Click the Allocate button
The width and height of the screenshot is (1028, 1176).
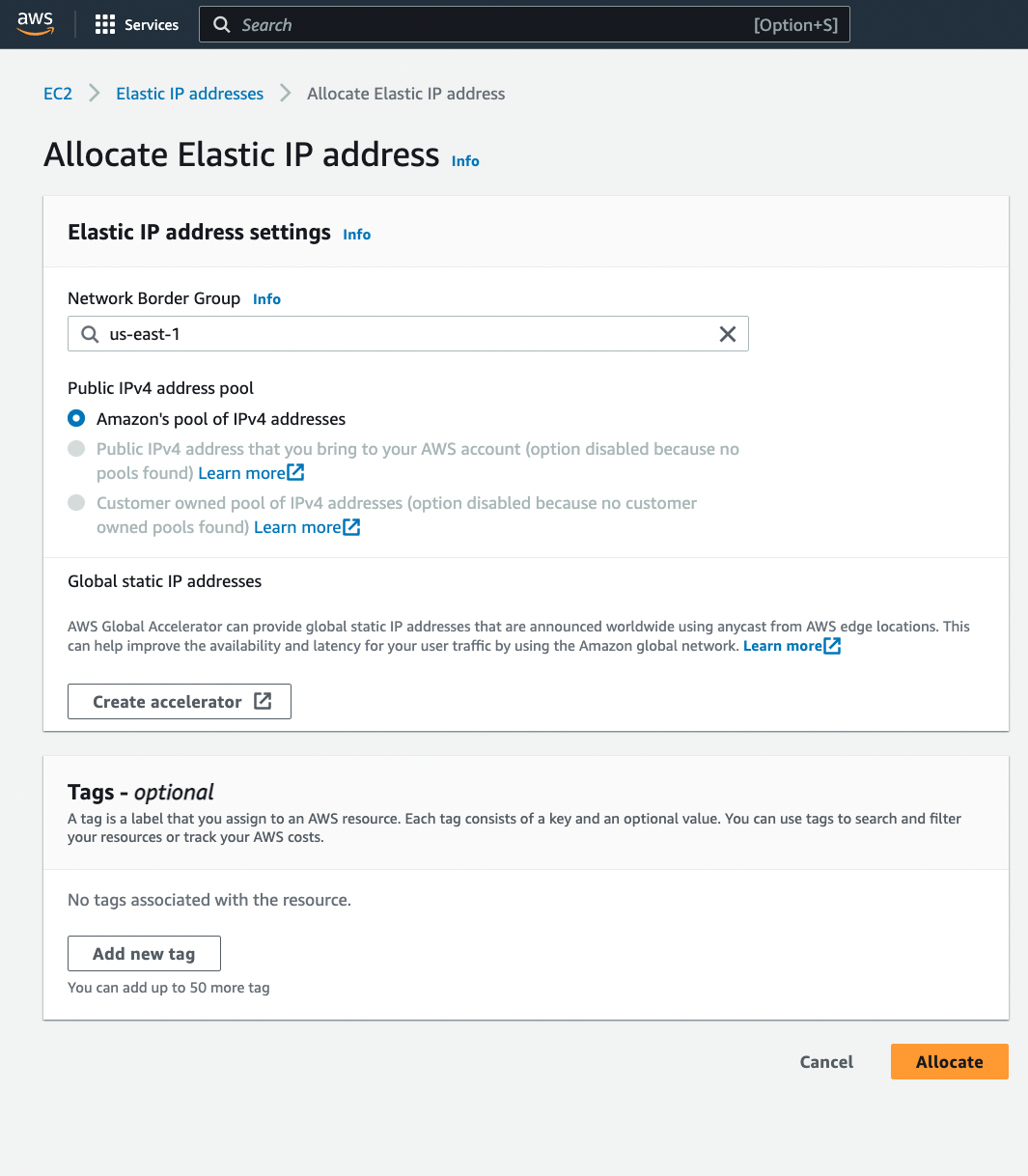(950, 1061)
